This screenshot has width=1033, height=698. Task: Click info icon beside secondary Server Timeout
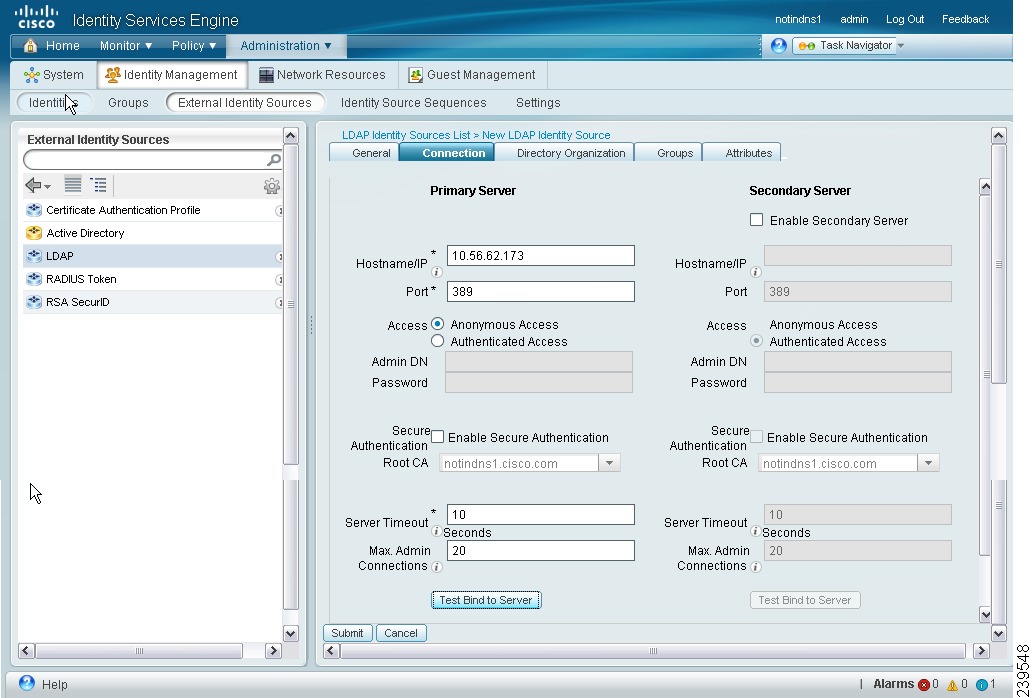(756, 531)
